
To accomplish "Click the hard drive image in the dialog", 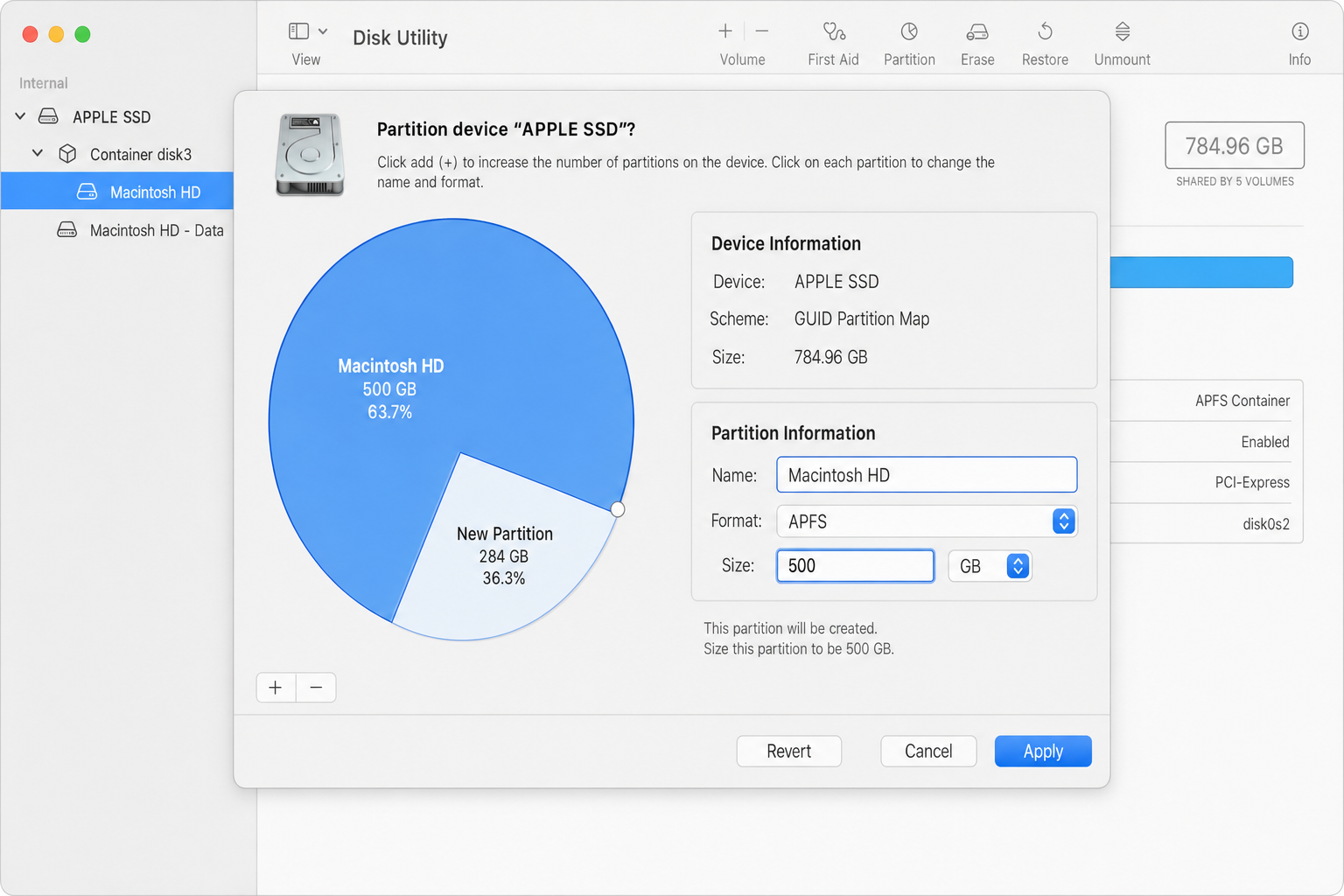I will pos(310,154).
